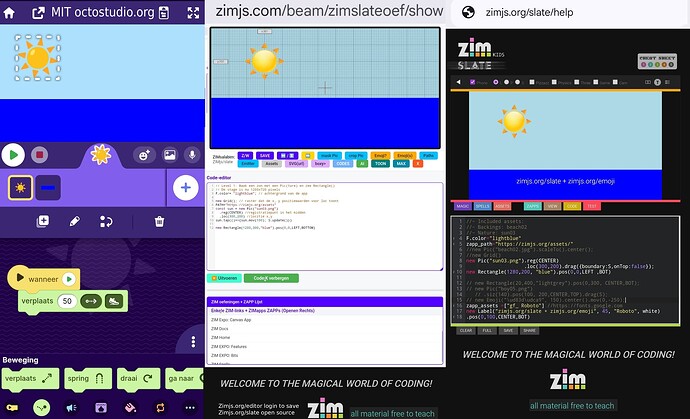Expand ZIM oefeningen + ZAPP Lijst dropdown
Image resolution: width=690 pixels, height=419 pixels.
coord(325,302)
